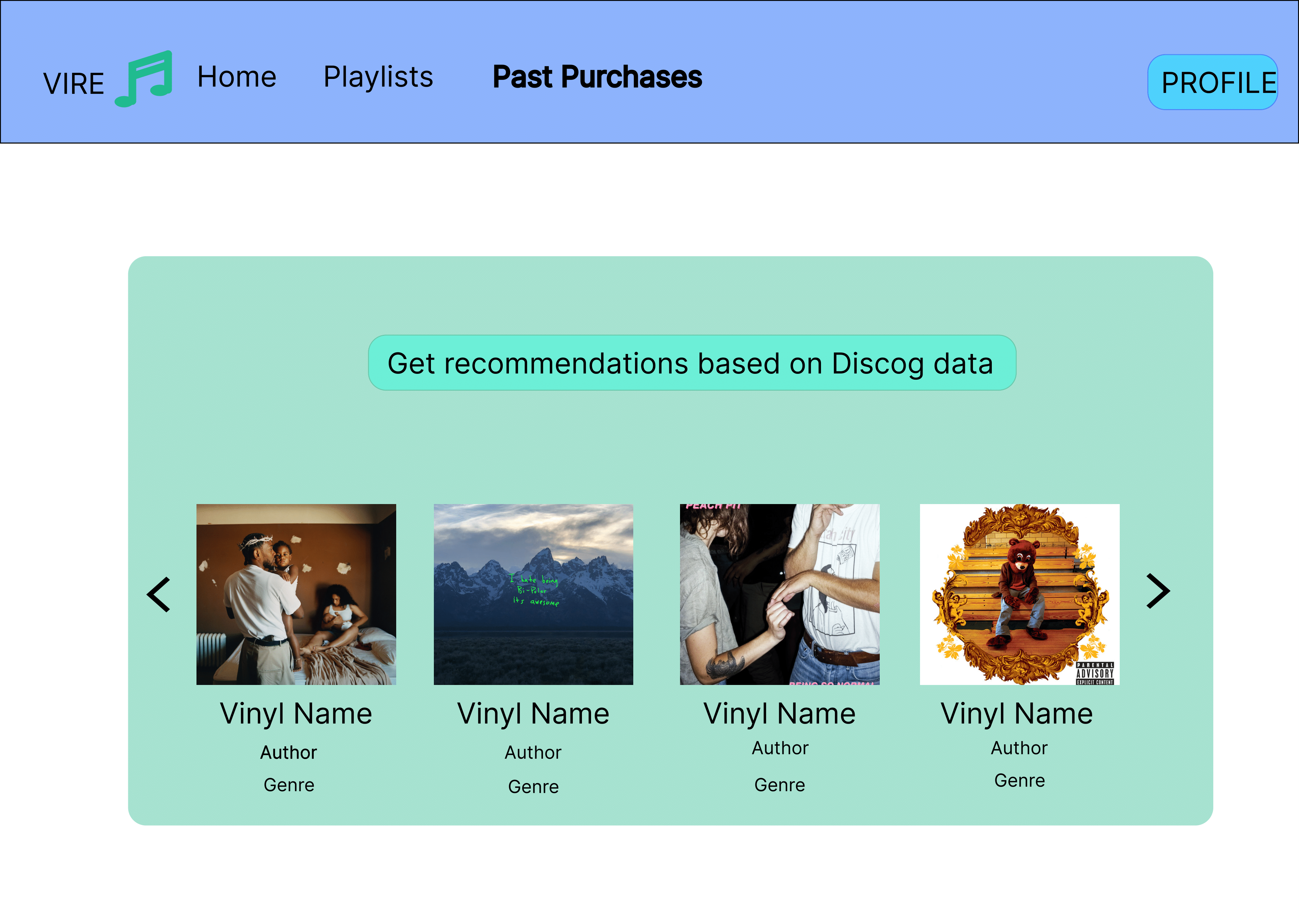This screenshot has width=1299, height=924.
Task: Click the green music note logo
Action: click(145, 79)
